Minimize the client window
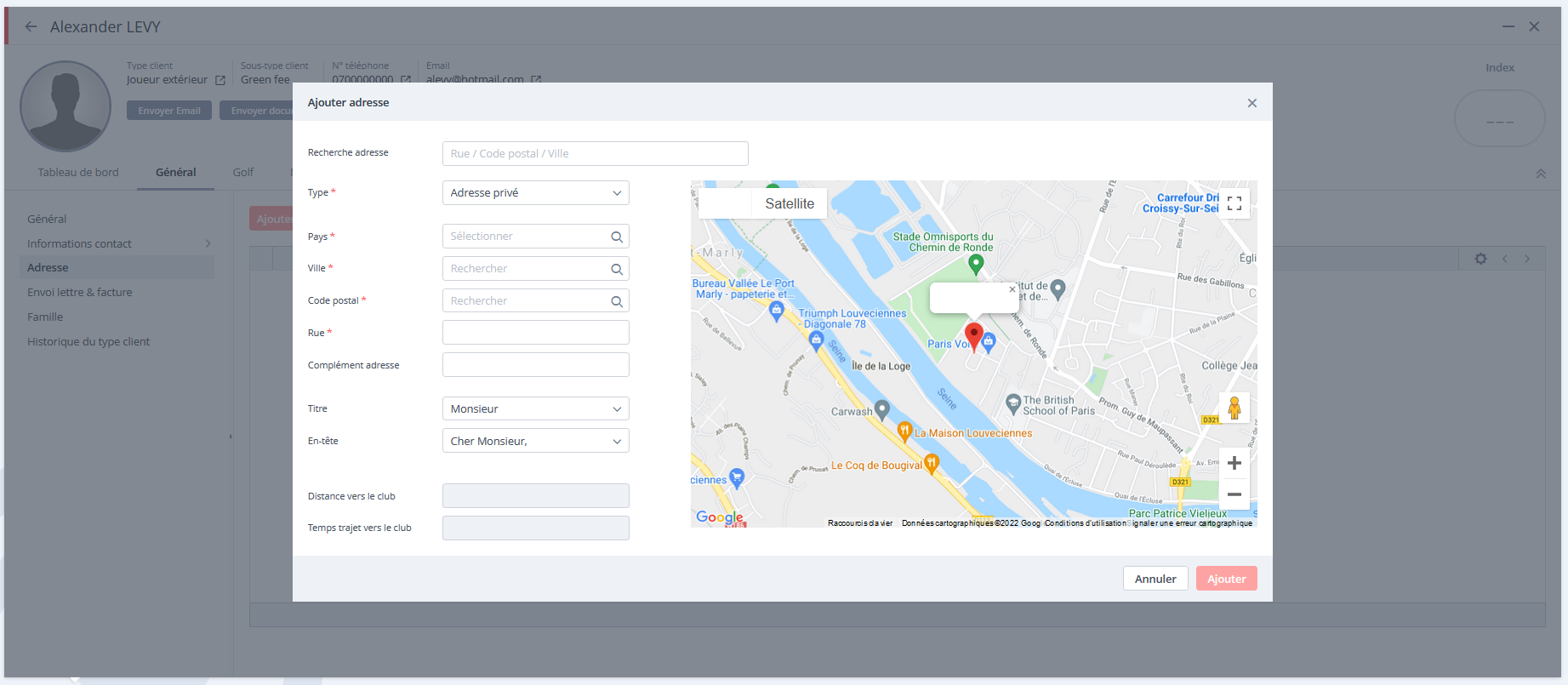The image size is (1568, 685). pyautogui.click(x=1508, y=26)
